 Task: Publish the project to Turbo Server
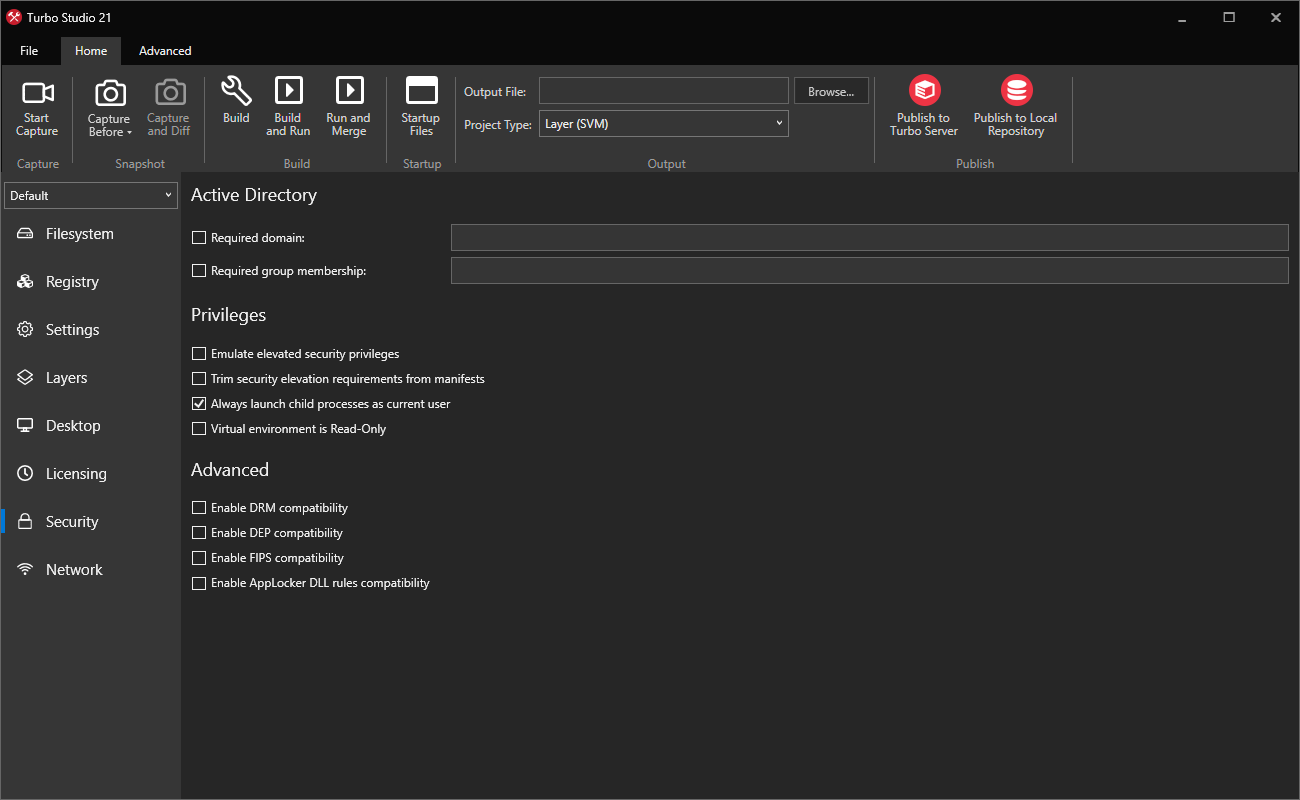923,105
